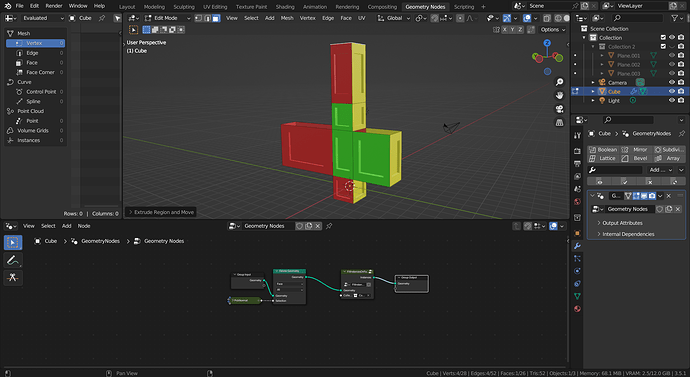Screen dimensions: 690x377
Task: Expand Extrude Region and Move operator panel
Action: (x=161, y=212)
